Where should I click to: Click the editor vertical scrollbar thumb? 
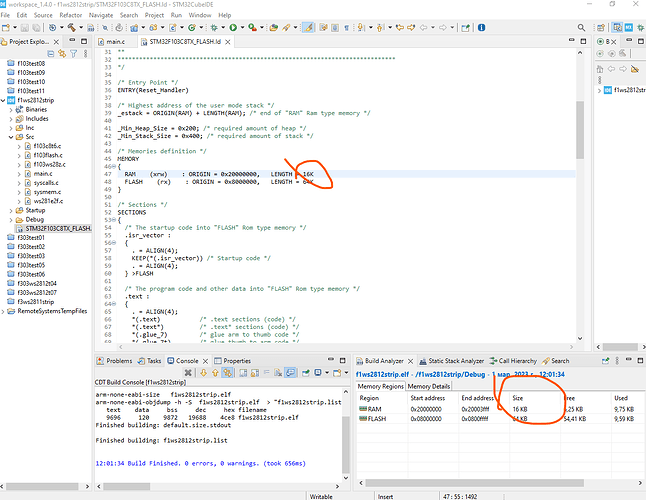[580, 130]
